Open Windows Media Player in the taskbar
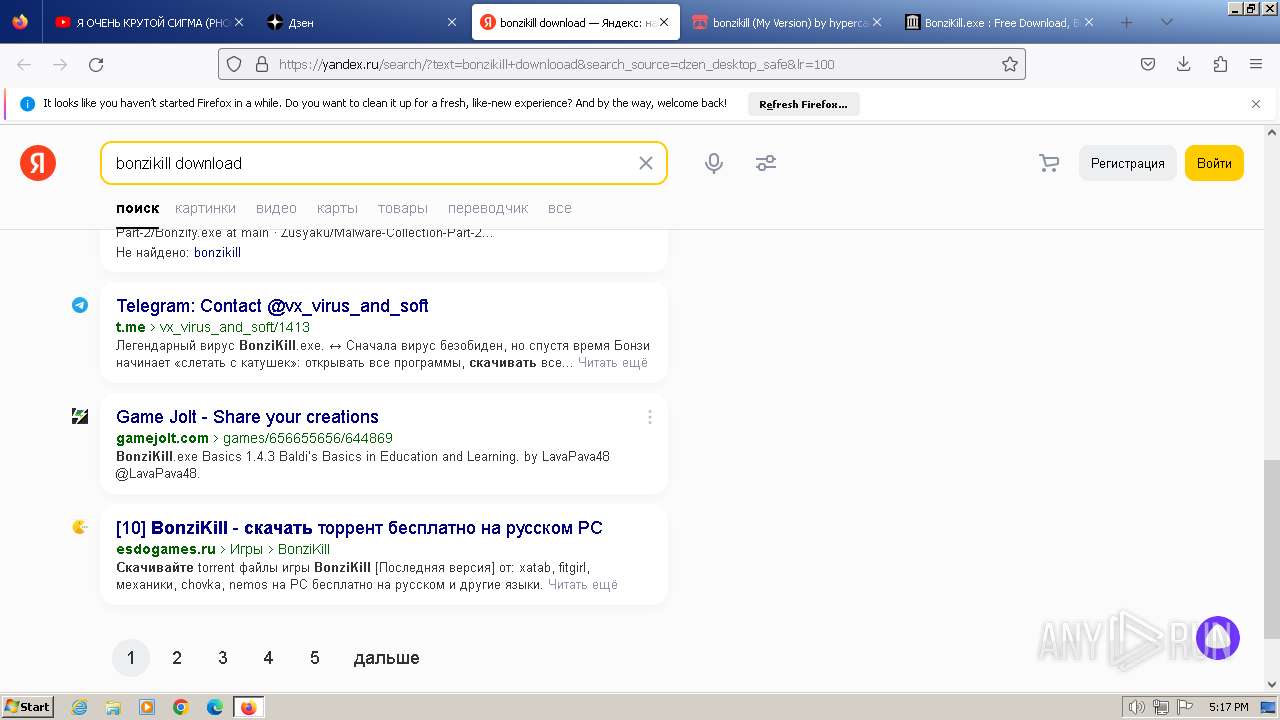This screenshot has height=720, width=1280. tap(147, 707)
